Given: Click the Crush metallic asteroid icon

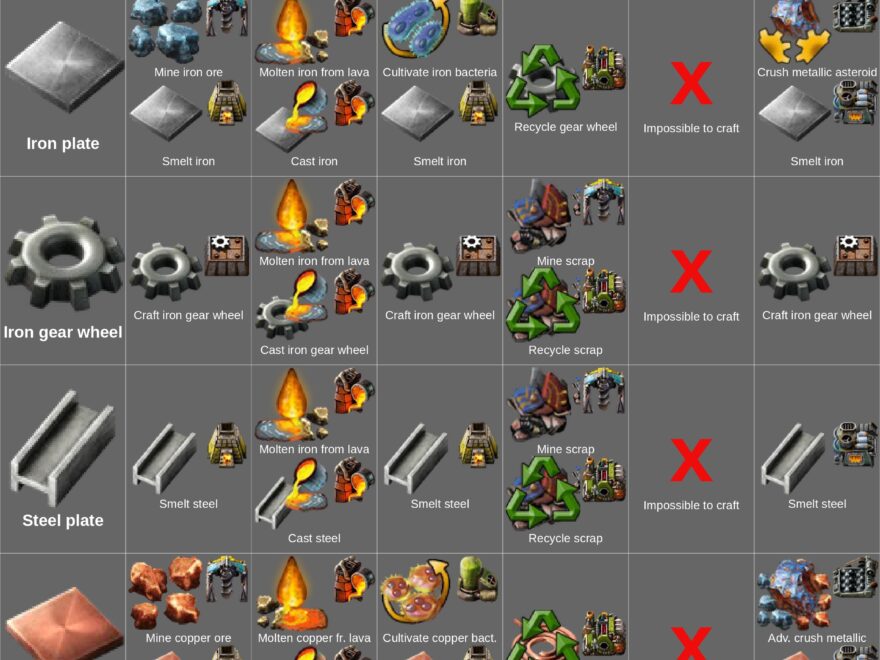Looking at the screenshot, I should [x=794, y=31].
